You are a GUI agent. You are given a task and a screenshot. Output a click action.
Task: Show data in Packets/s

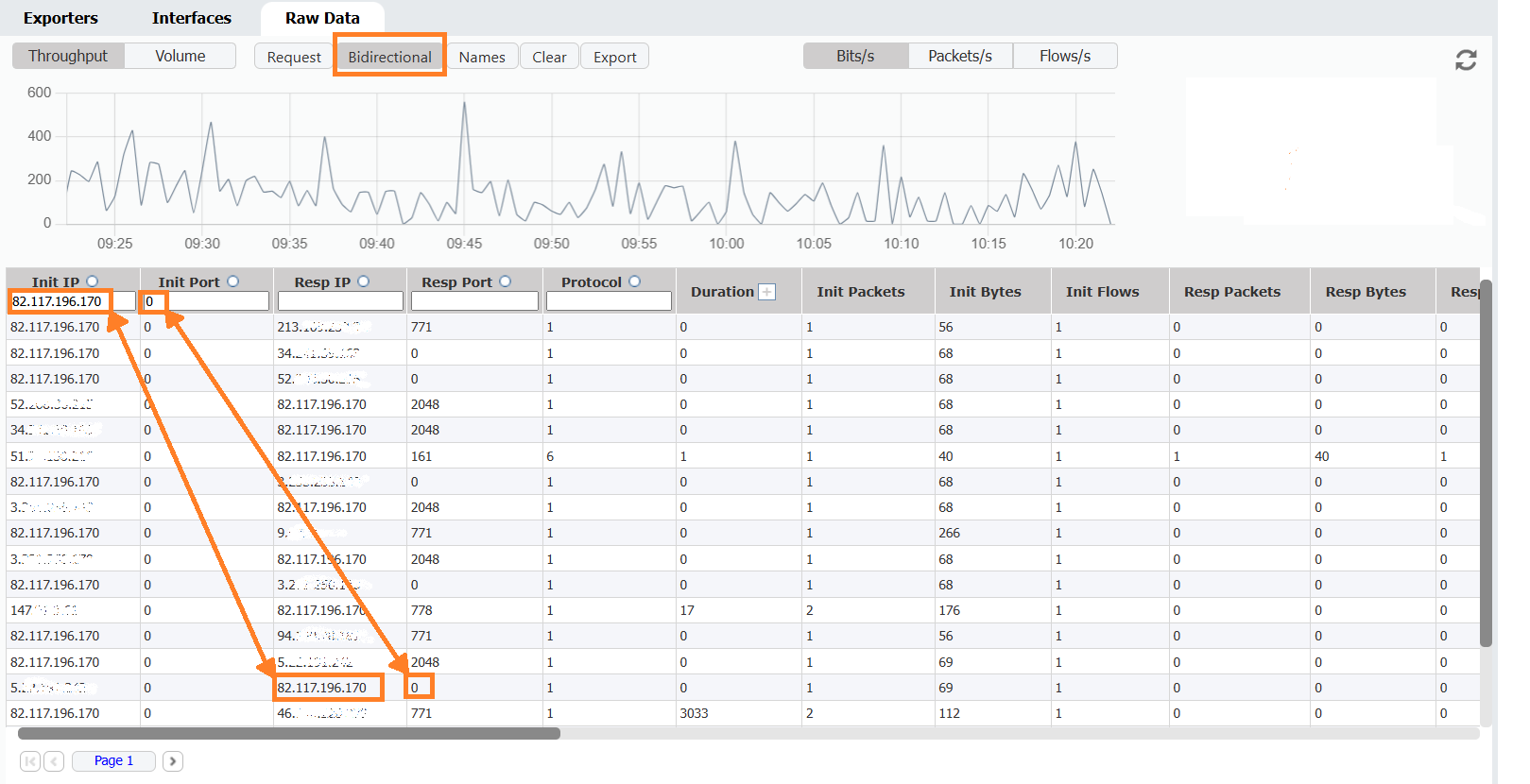959,56
